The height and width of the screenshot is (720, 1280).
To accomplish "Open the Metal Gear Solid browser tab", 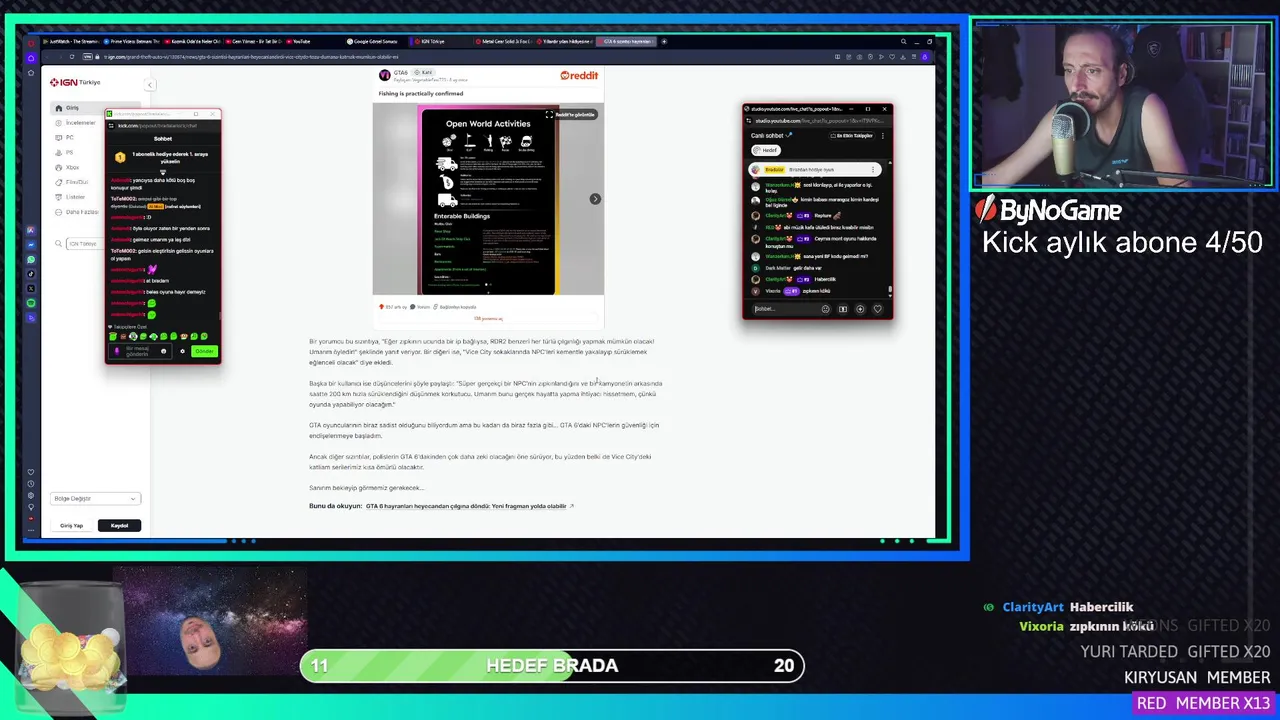I will (506, 42).
